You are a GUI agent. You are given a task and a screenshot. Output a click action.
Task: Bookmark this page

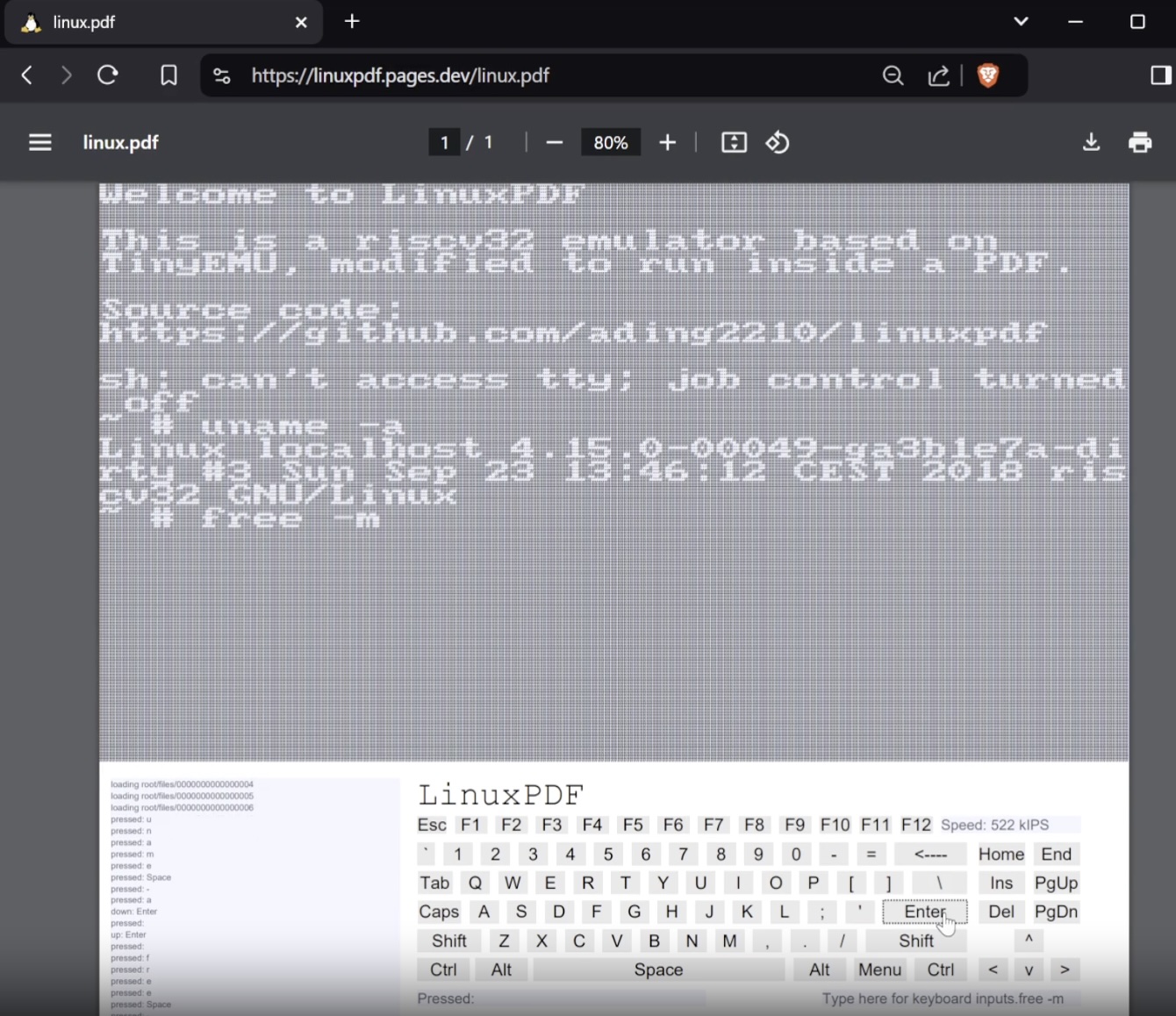click(169, 75)
